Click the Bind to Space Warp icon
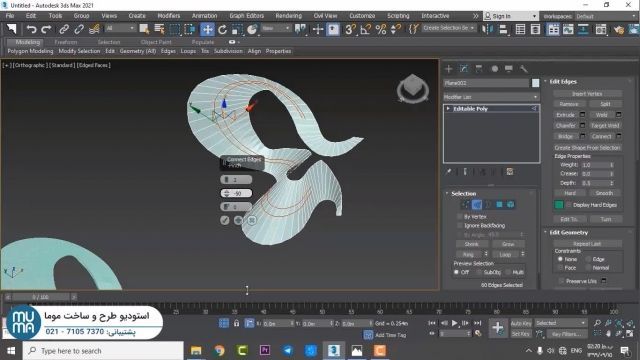This screenshot has width=640, height=360. point(94,29)
